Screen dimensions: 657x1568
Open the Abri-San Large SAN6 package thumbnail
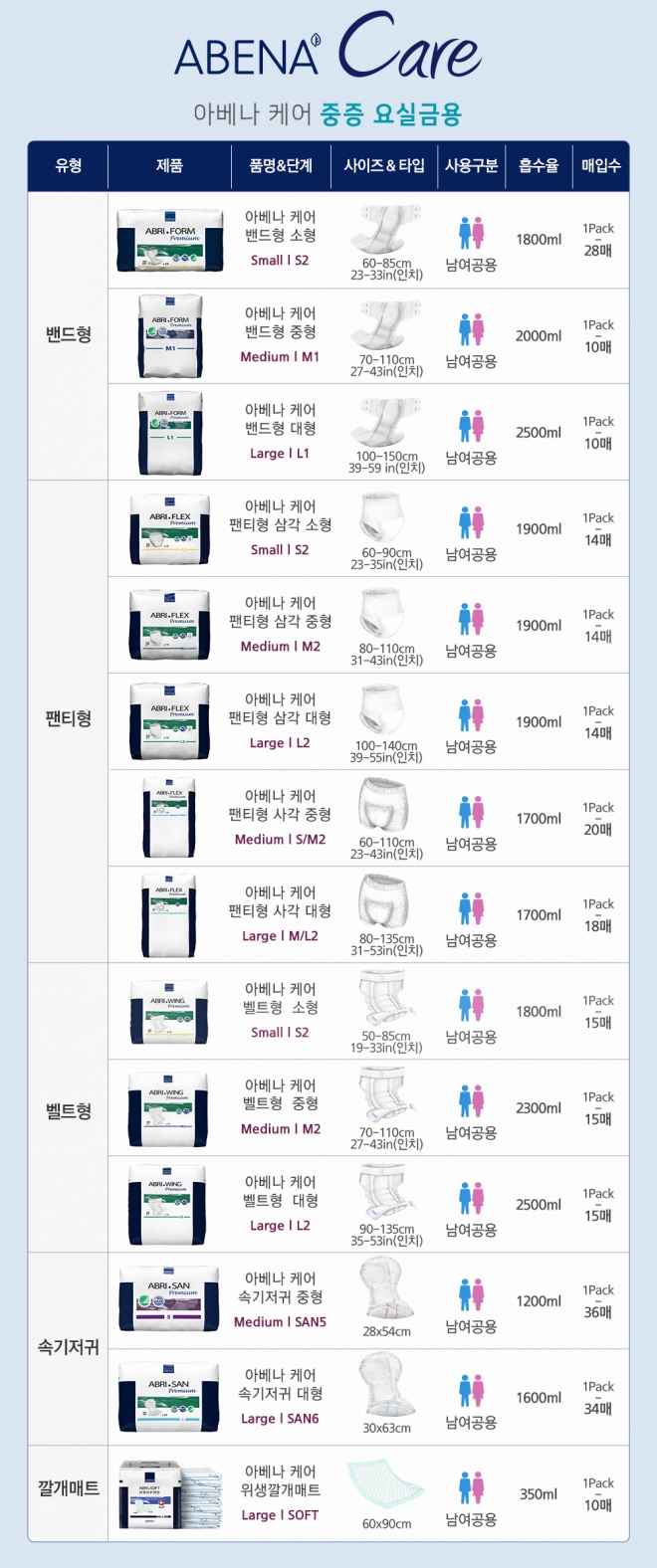coord(169,1397)
